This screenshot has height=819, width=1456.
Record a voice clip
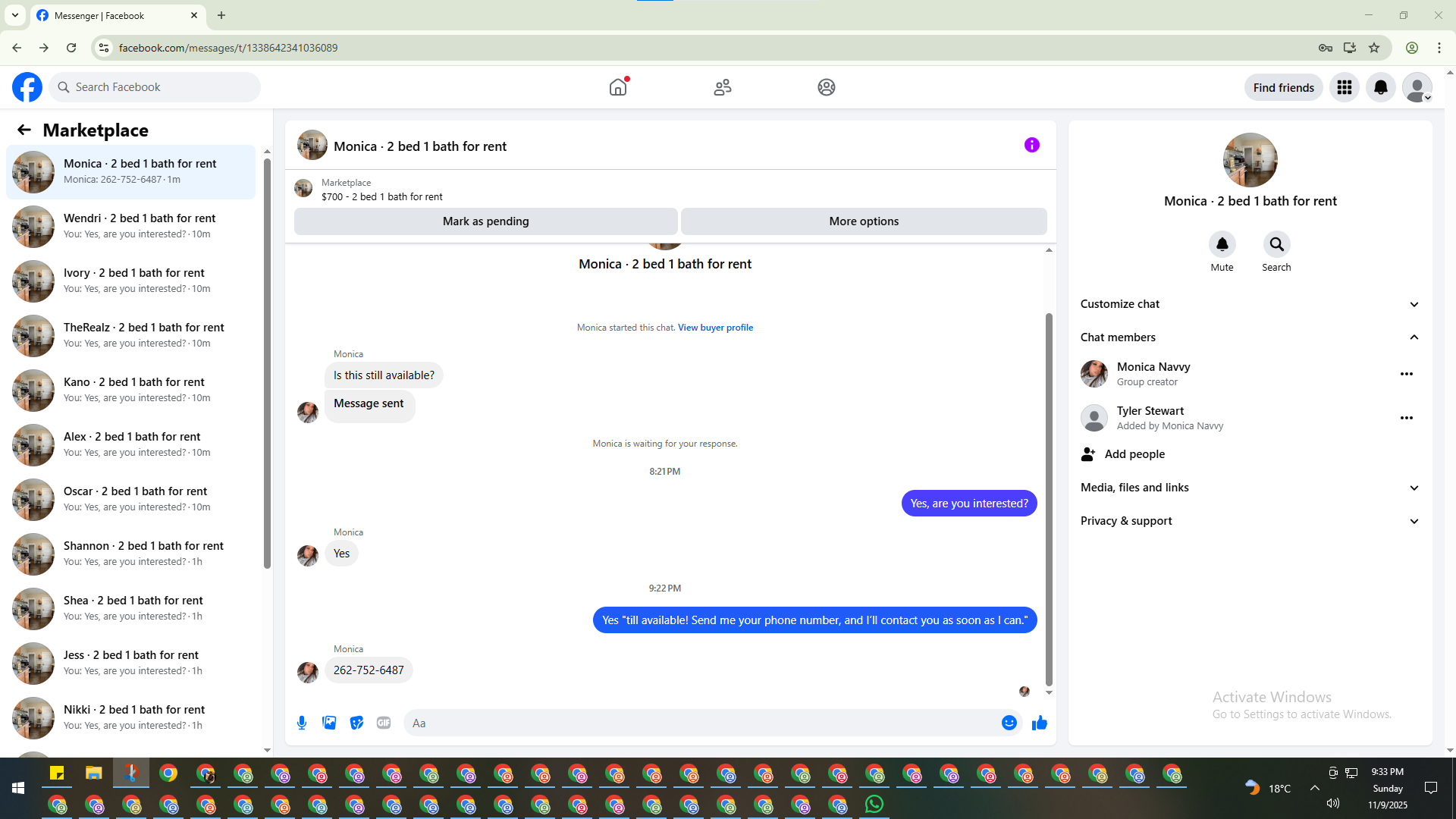(302, 723)
